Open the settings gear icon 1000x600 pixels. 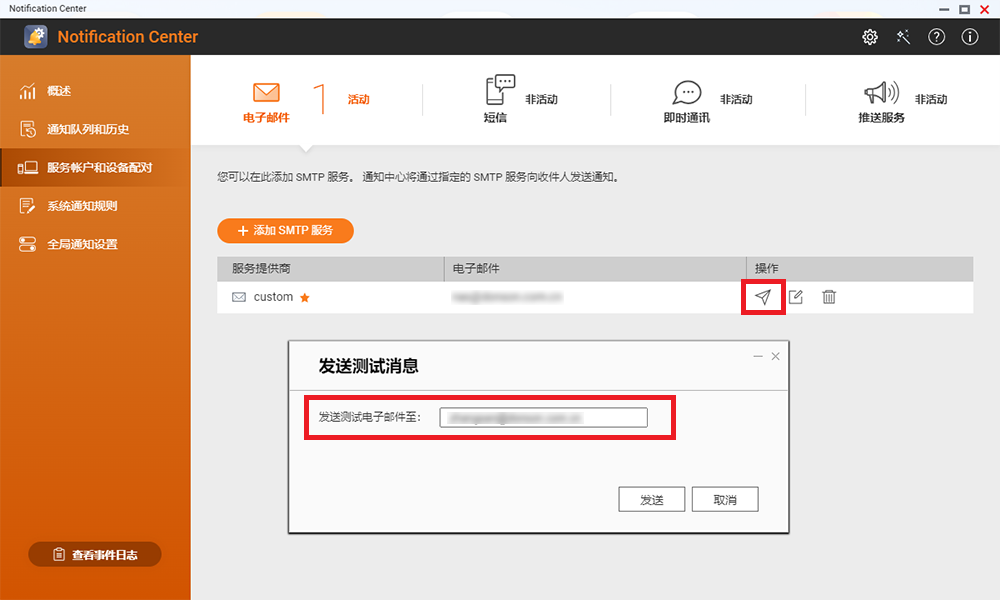(870, 37)
